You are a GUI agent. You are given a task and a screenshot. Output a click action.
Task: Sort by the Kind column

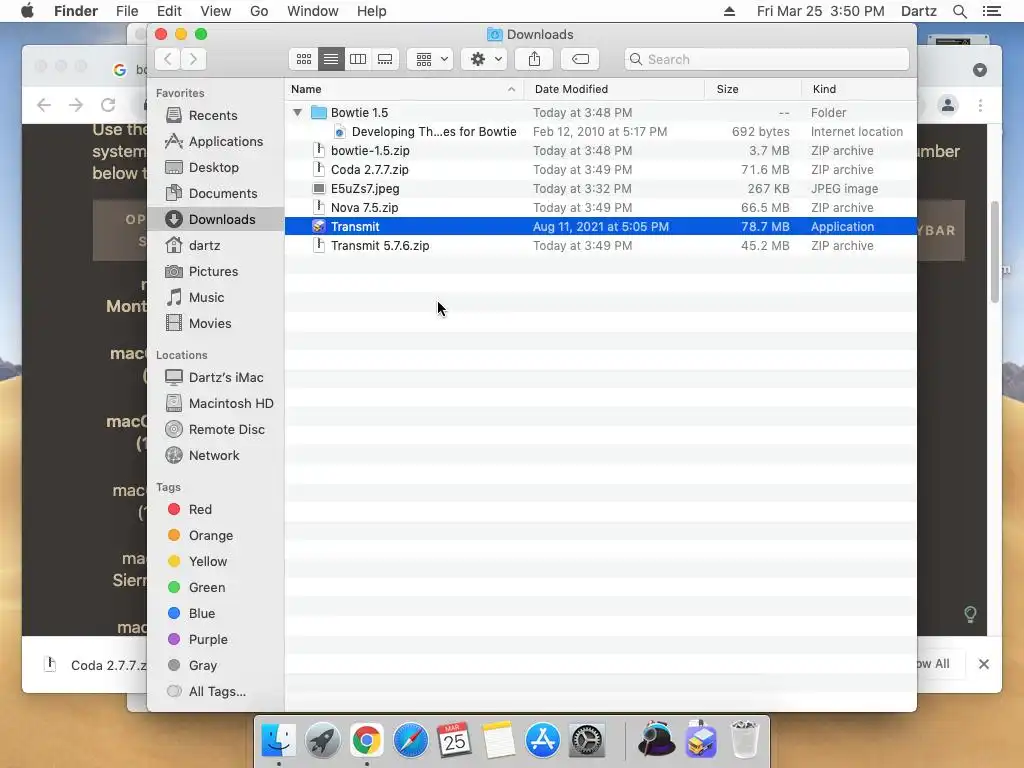coord(859,89)
